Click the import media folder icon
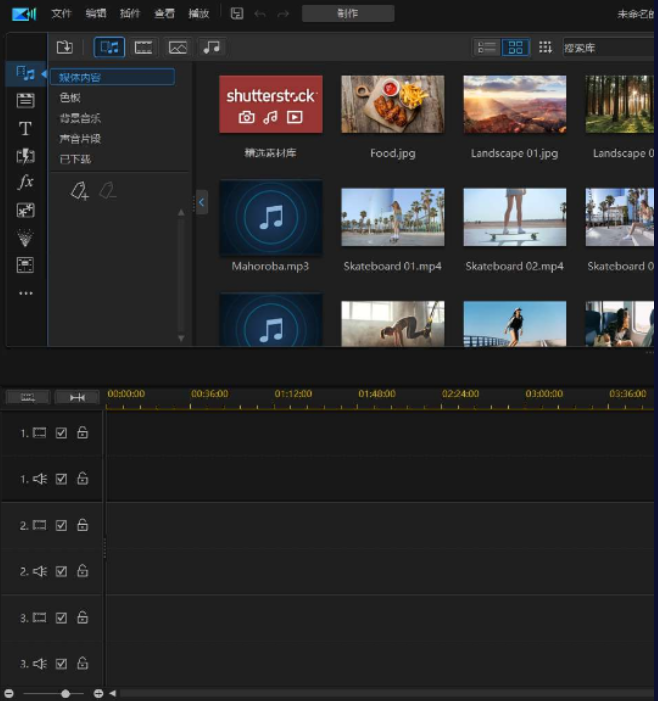The width and height of the screenshot is (658, 701). 65,47
